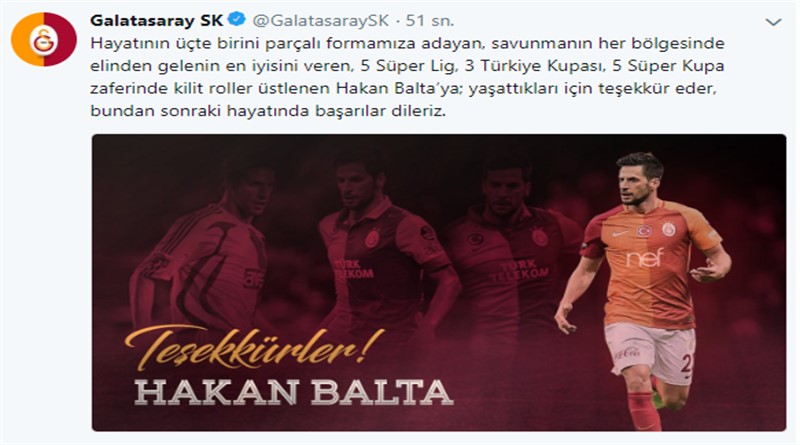This screenshot has width=800, height=445.
Task: Open the 51 sn. timestamp permalink
Action: (x=429, y=20)
